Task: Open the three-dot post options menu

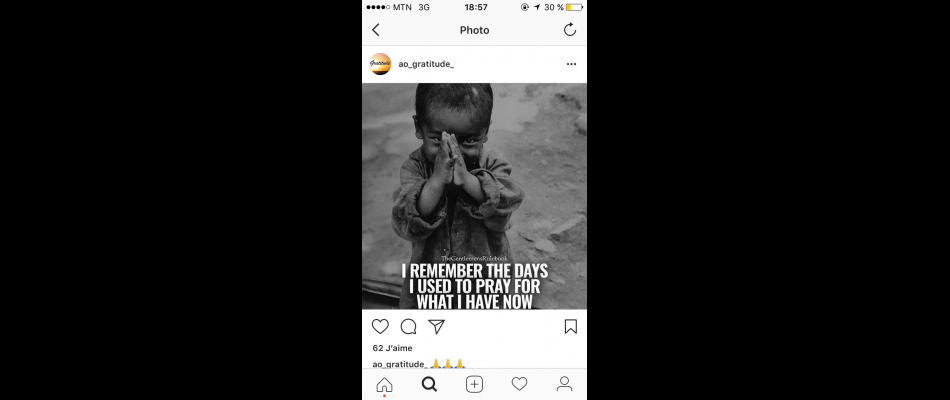Action: (571, 64)
